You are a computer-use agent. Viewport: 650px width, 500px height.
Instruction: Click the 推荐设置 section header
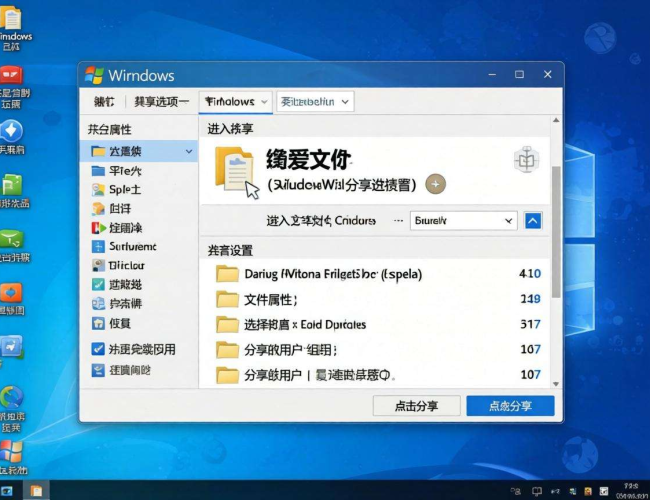click(x=230, y=250)
